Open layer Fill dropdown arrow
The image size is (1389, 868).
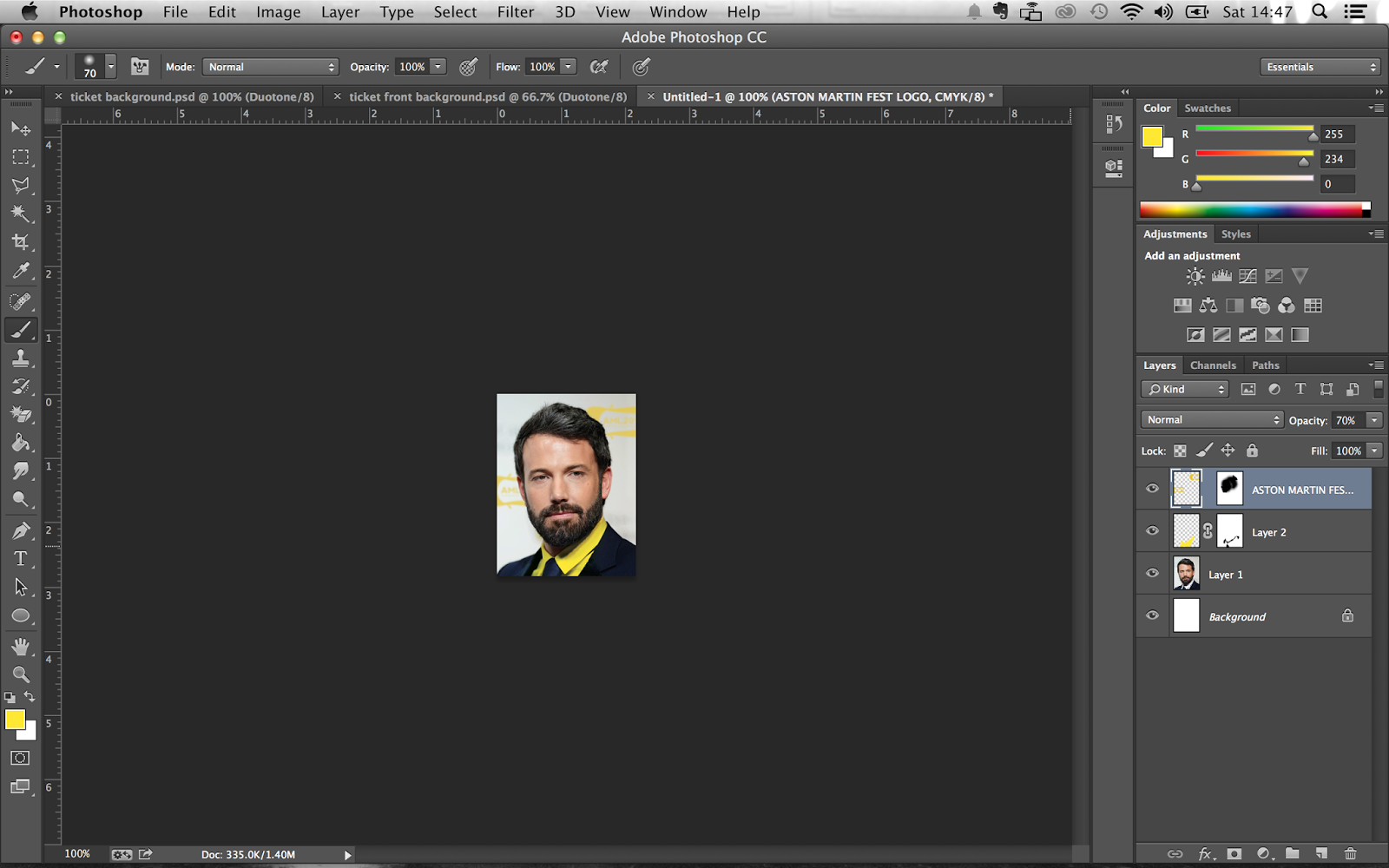1374,450
